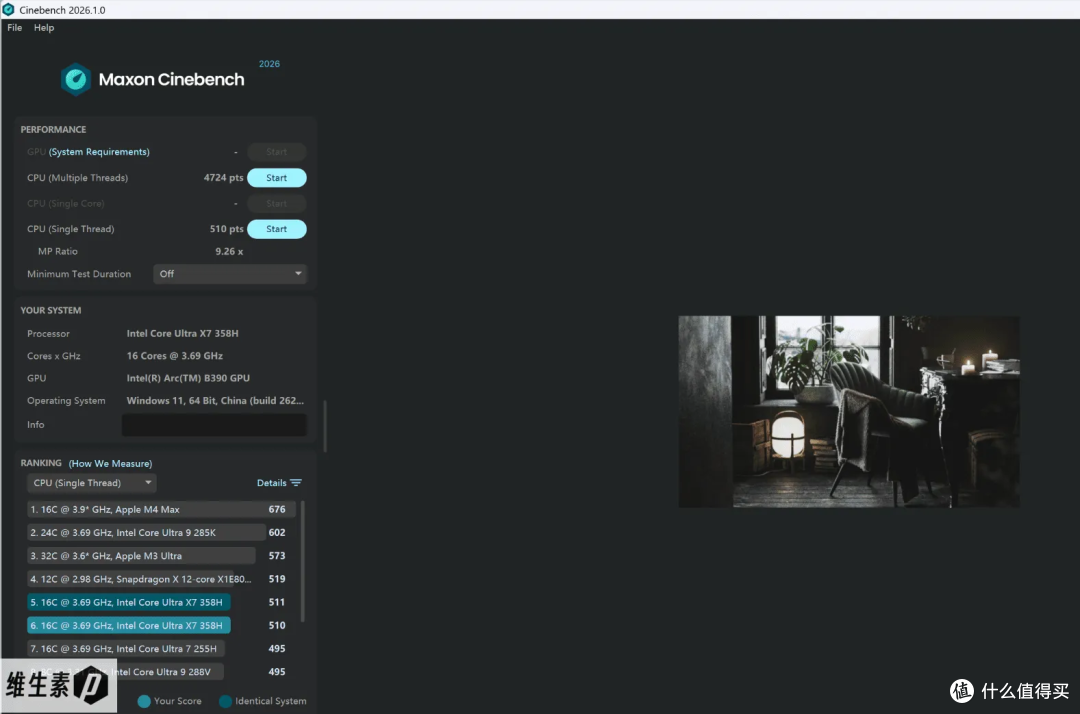This screenshot has height=714, width=1080.
Task: Click the Intel(R) Arc(TM) B390 GPU value
Action: click(188, 378)
